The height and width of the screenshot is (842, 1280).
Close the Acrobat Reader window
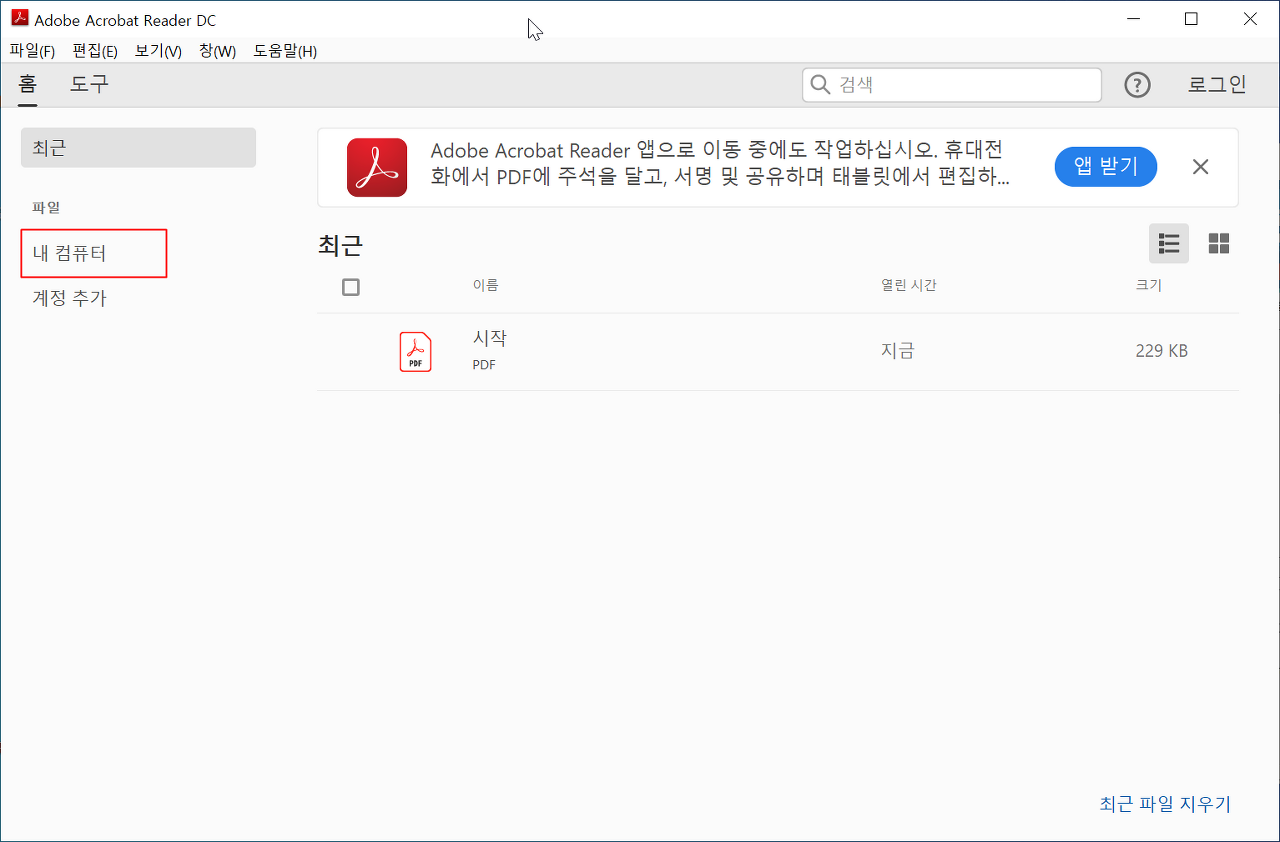pyautogui.click(x=1250, y=19)
